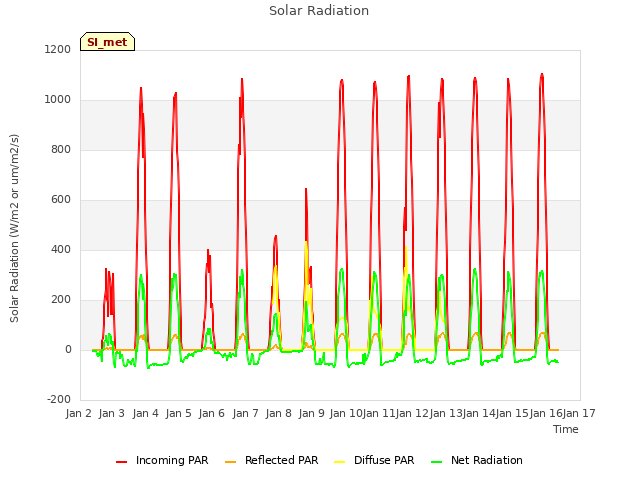Click the Diffuse PAR legend entry
The width and height of the screenshot is (640, 480).
(x=374, y=460)
